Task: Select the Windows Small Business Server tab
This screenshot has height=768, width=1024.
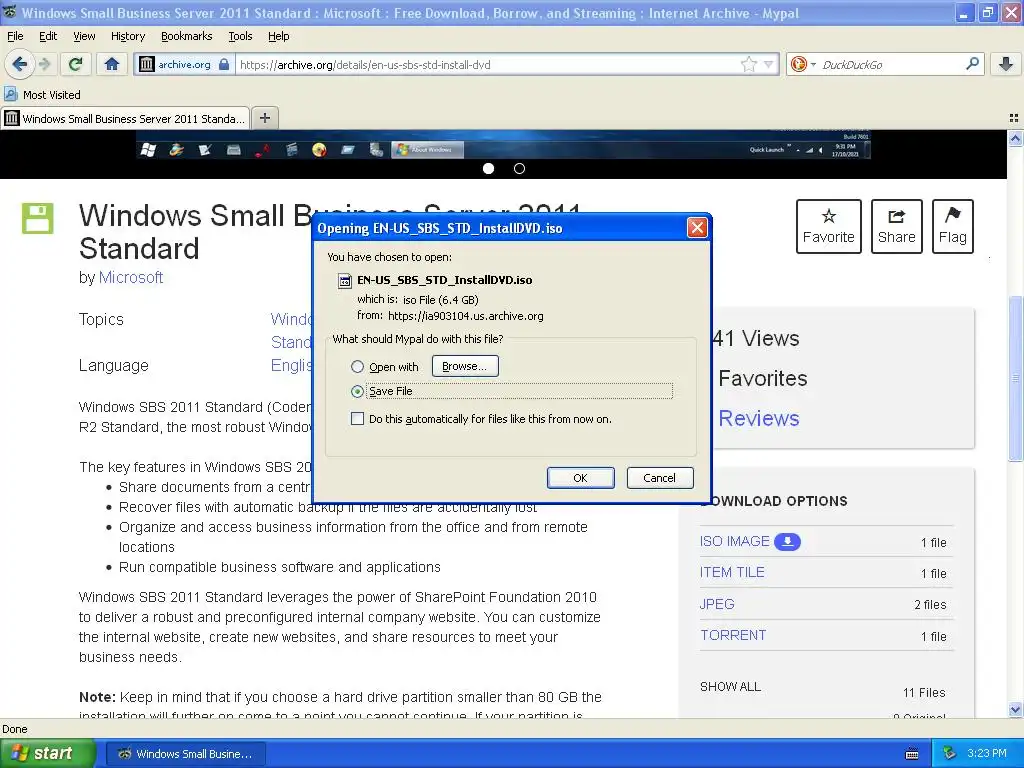Action: point(125,118)
